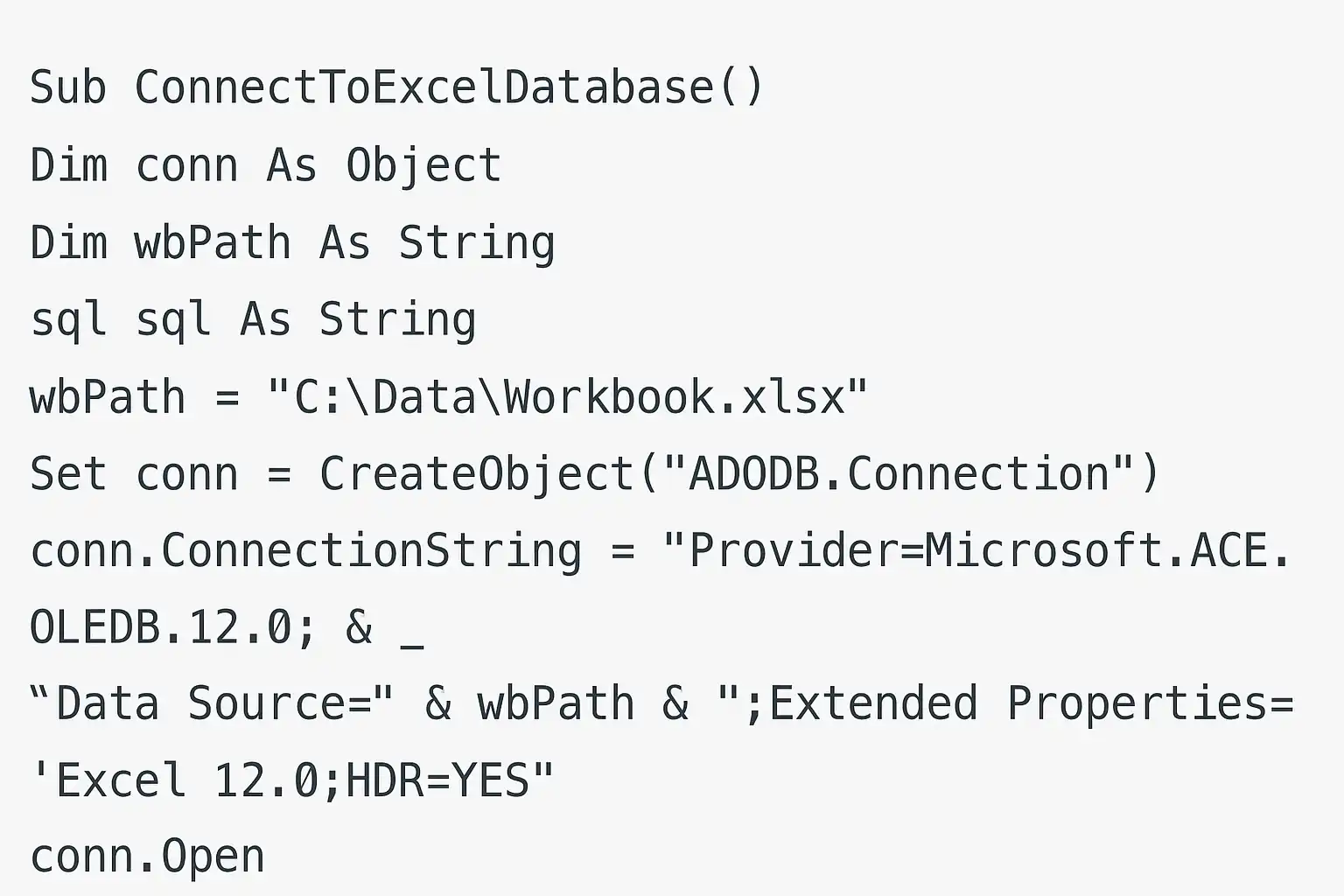The height and width of the screenshot is (896, 1344).
Task: Click the ampersand before the underscore
Action: (359, 627)
